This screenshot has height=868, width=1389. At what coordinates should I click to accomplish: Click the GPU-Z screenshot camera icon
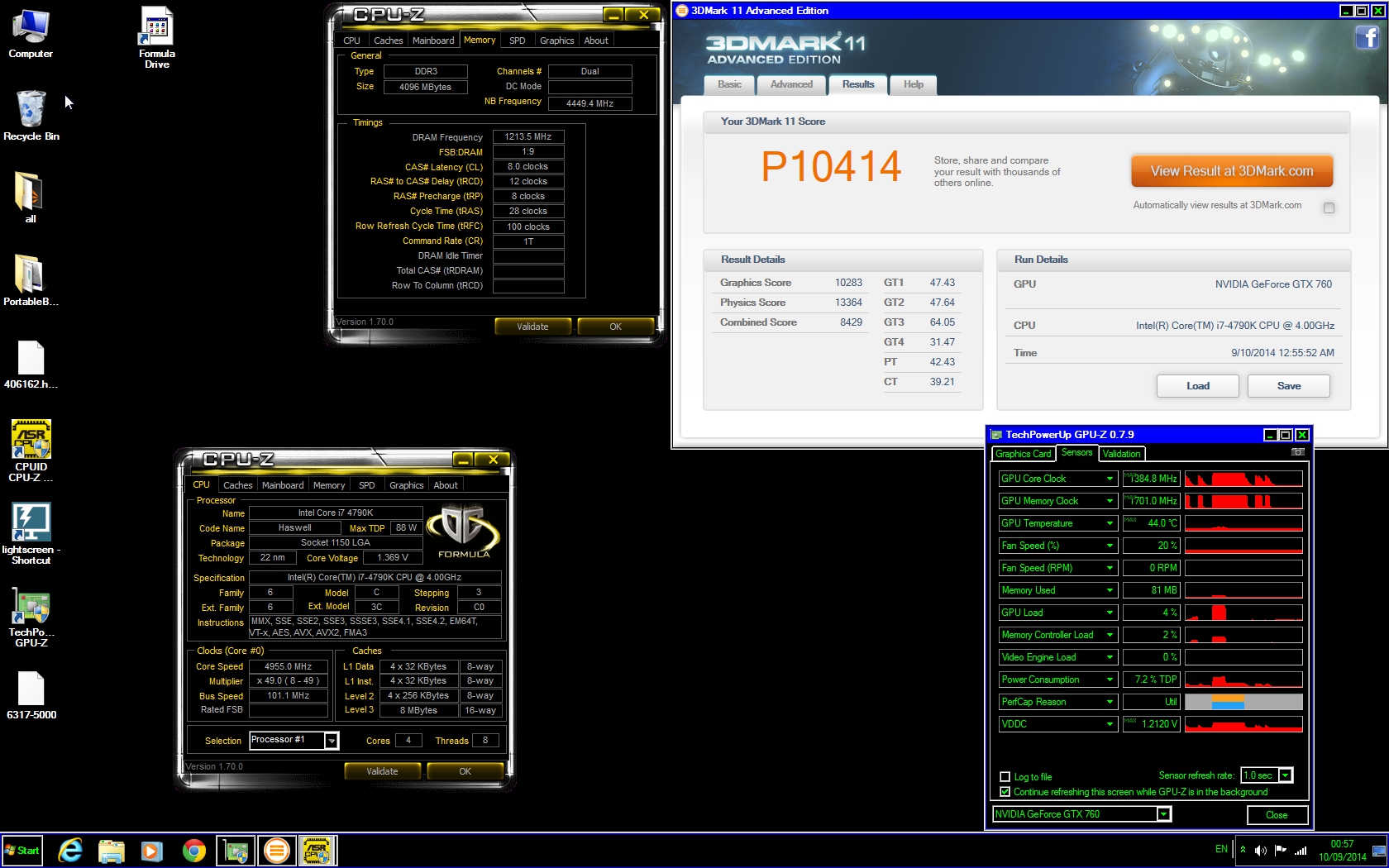(1297, 452)
